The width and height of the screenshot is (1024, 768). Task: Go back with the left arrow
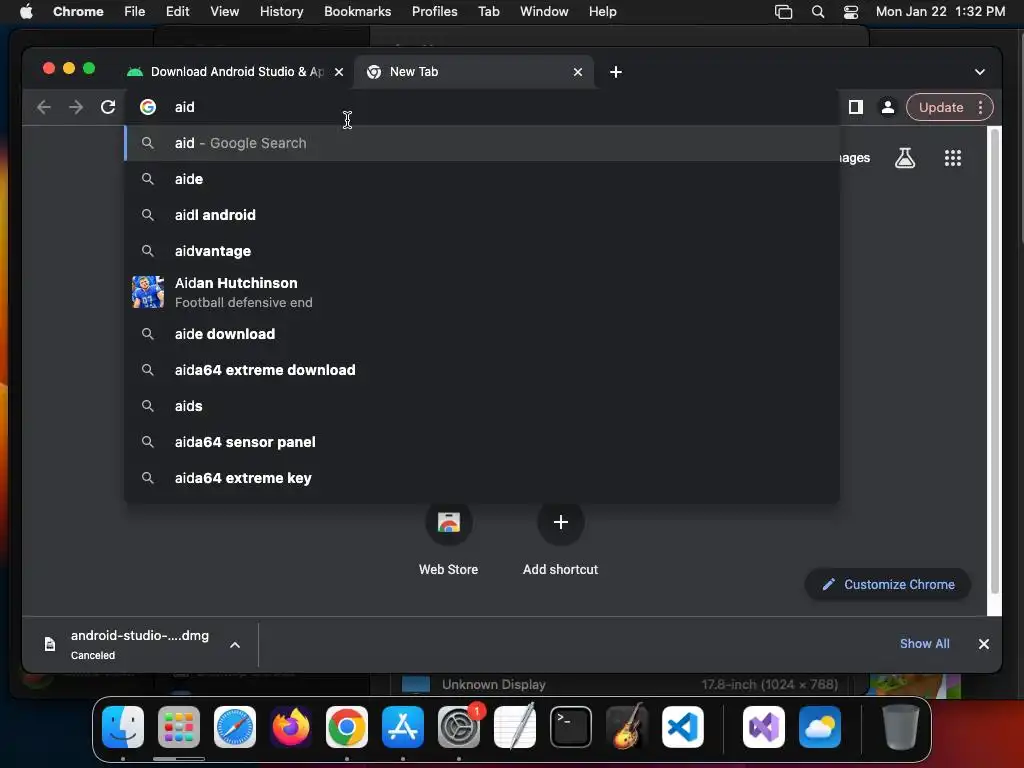pyautogui.click(x=44, y=107)
